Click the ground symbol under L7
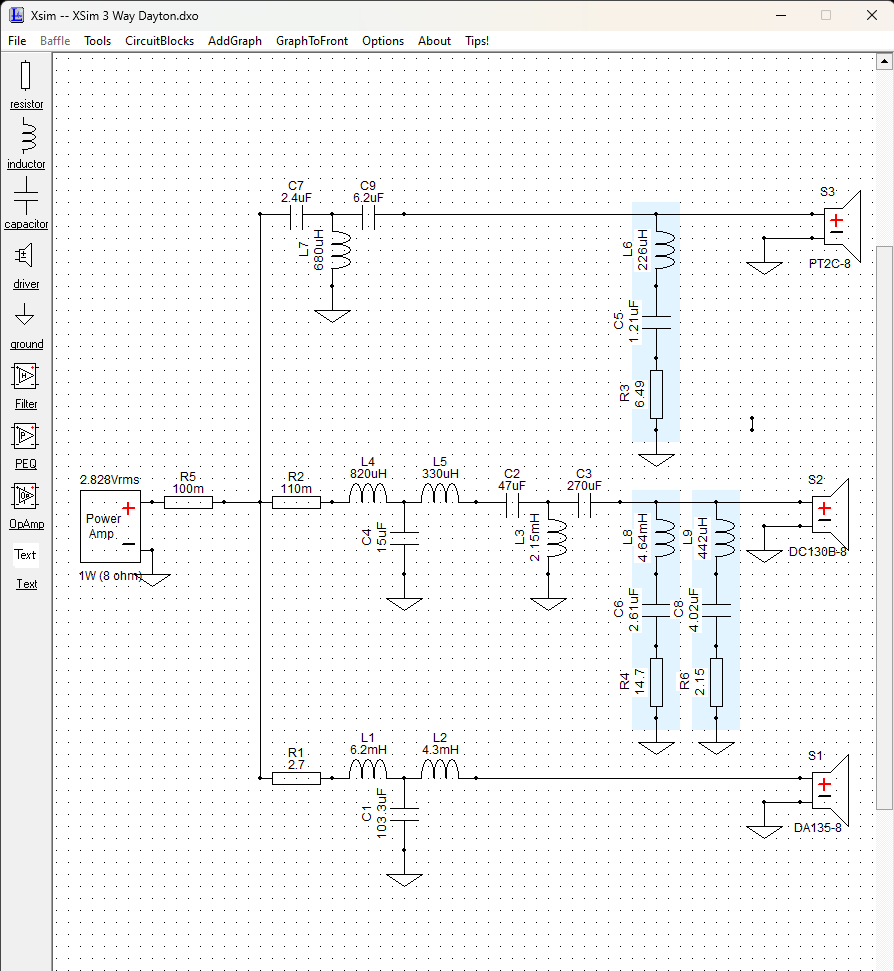Screen dimensions: 894x971 coord(332,316)
